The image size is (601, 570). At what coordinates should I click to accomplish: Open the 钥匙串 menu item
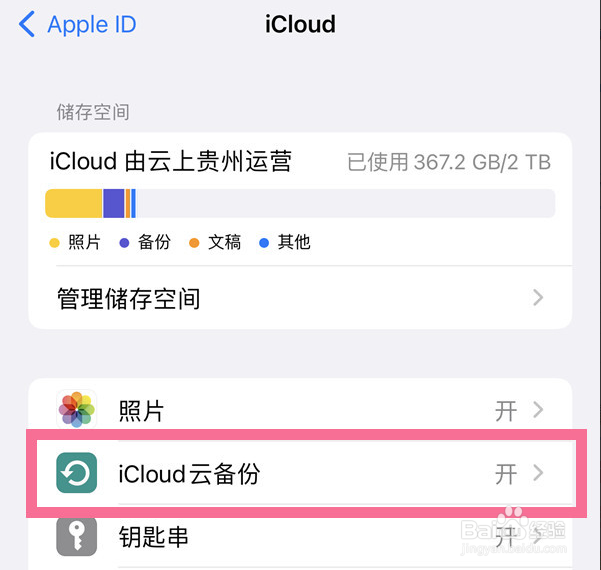[300, 536]
